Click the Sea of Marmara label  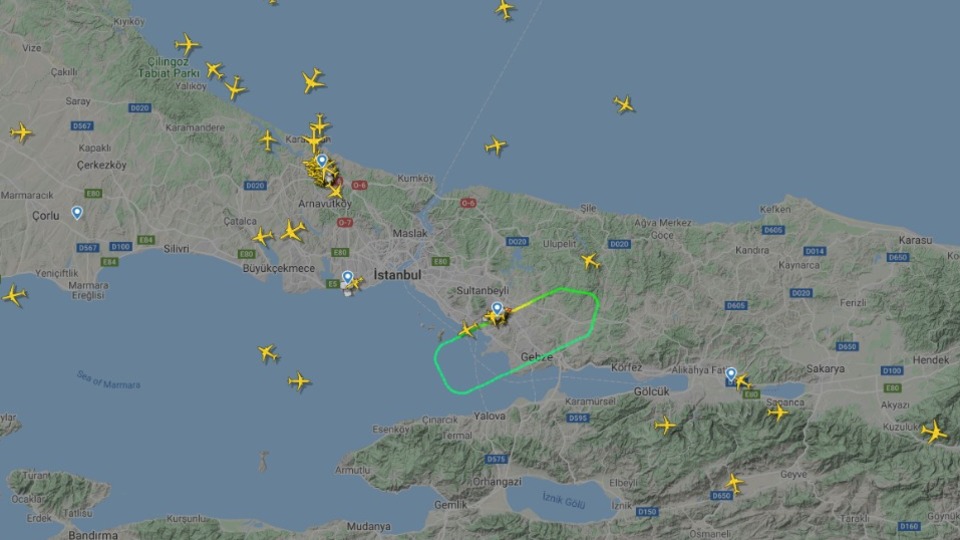point(108,380)
